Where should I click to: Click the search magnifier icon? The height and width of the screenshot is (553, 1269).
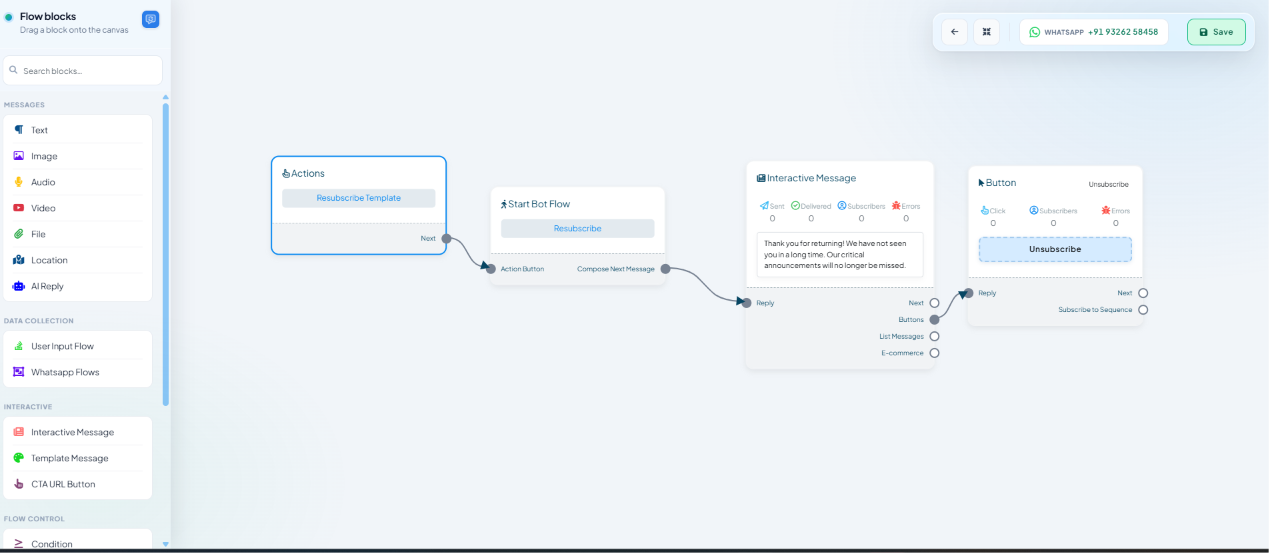click(14, 70)
